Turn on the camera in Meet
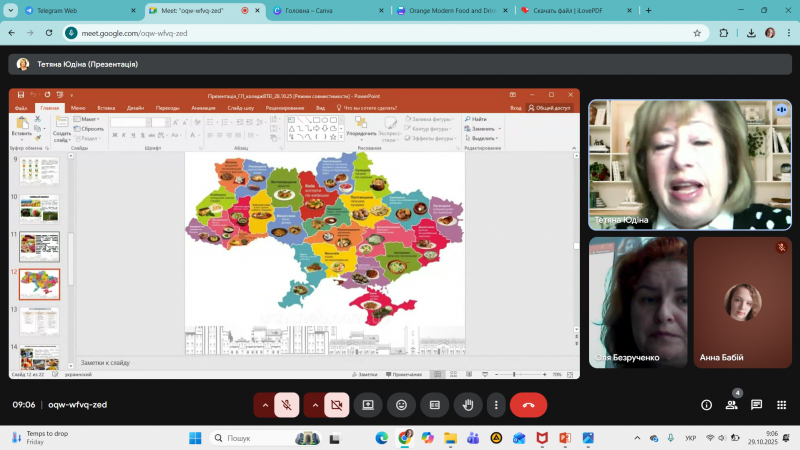The height and width of the screenshot is (450, 800). point(337,405)
